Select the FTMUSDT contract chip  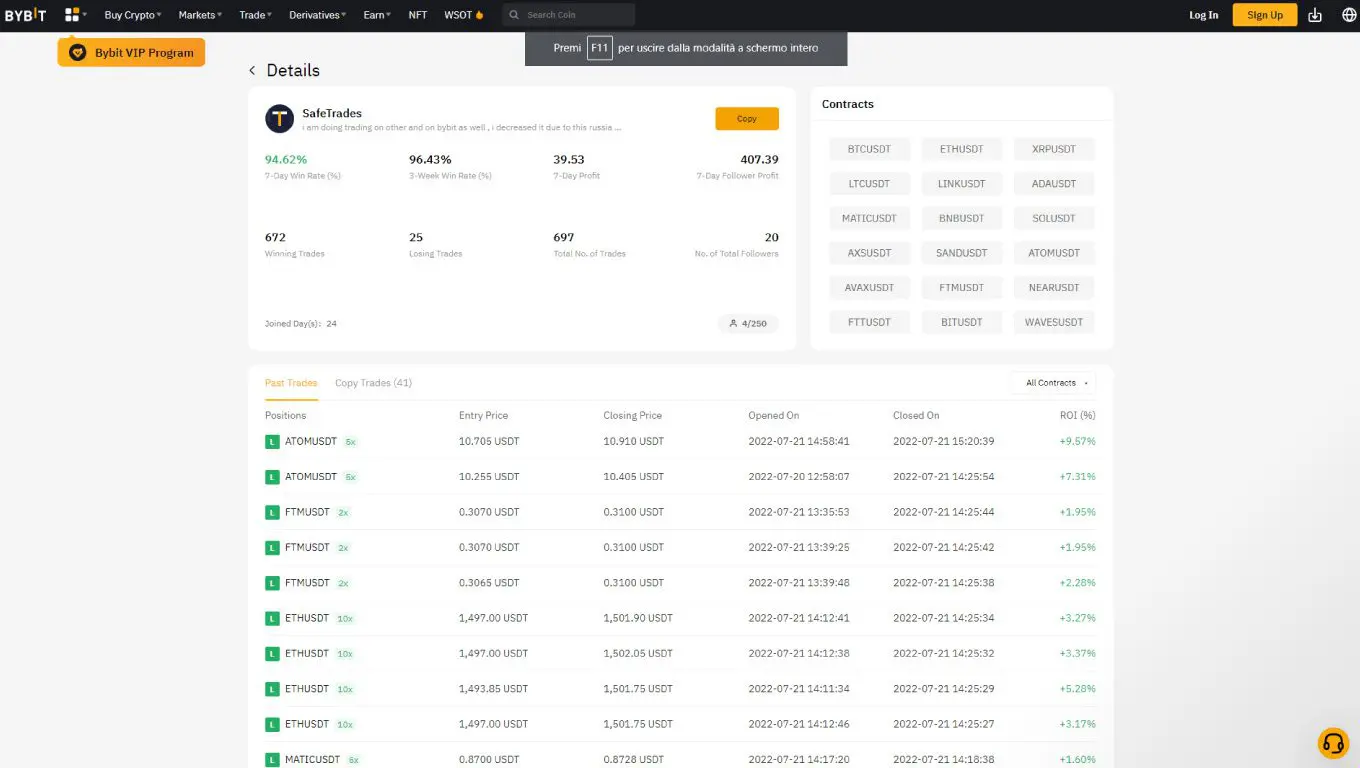961,287
